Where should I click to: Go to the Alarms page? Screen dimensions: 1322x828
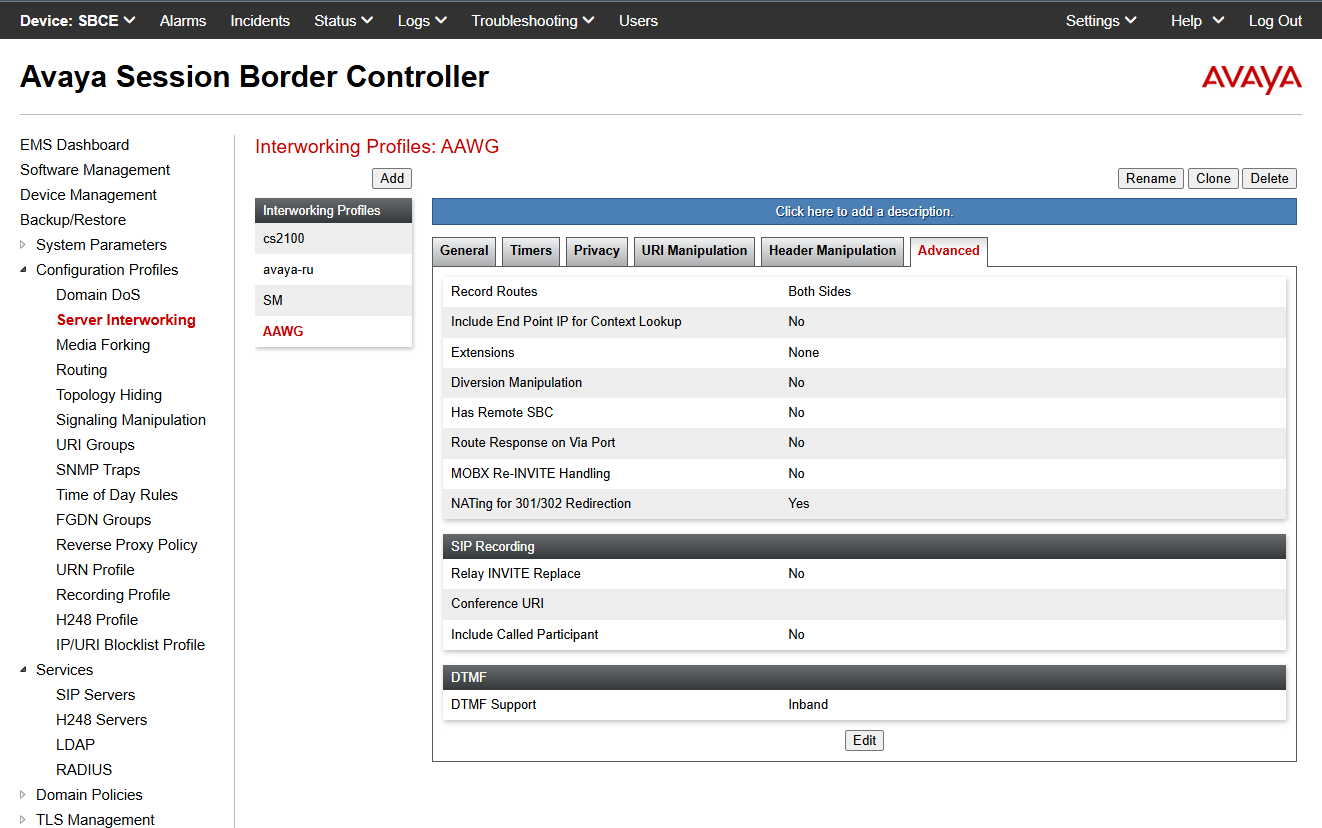coord(183,20)
